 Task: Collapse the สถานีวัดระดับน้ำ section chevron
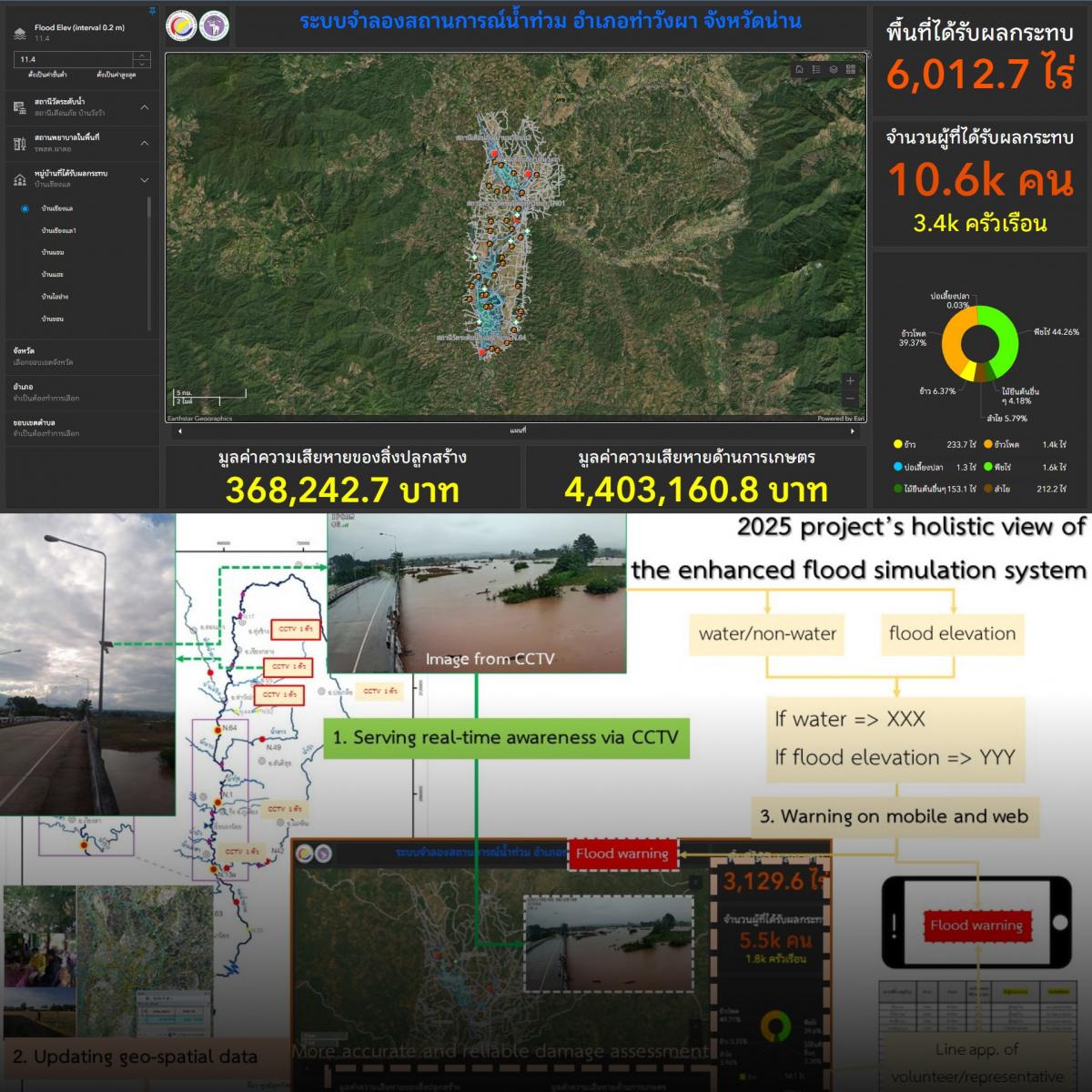coord(145,107)
